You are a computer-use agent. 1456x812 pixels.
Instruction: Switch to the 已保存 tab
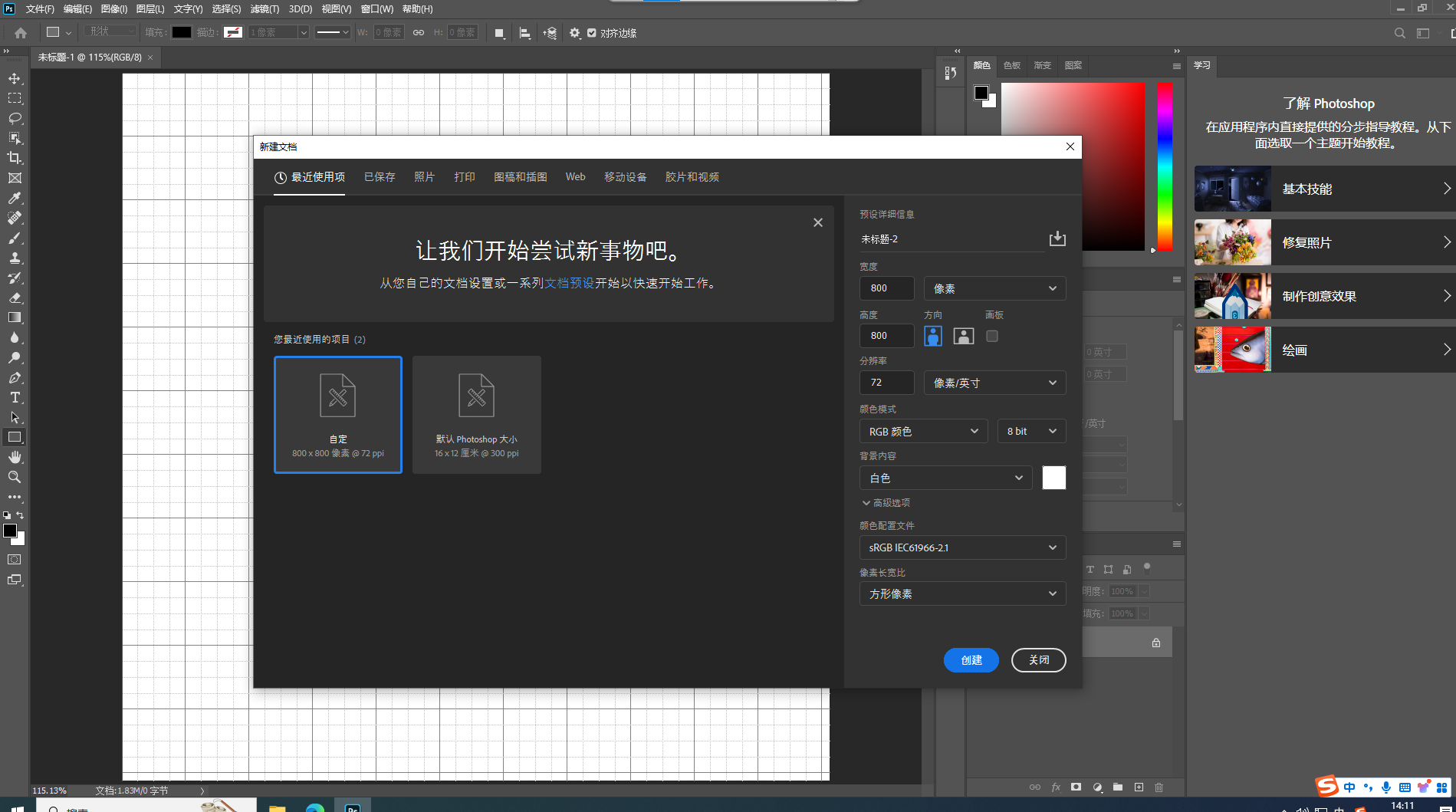pos(380,177)
